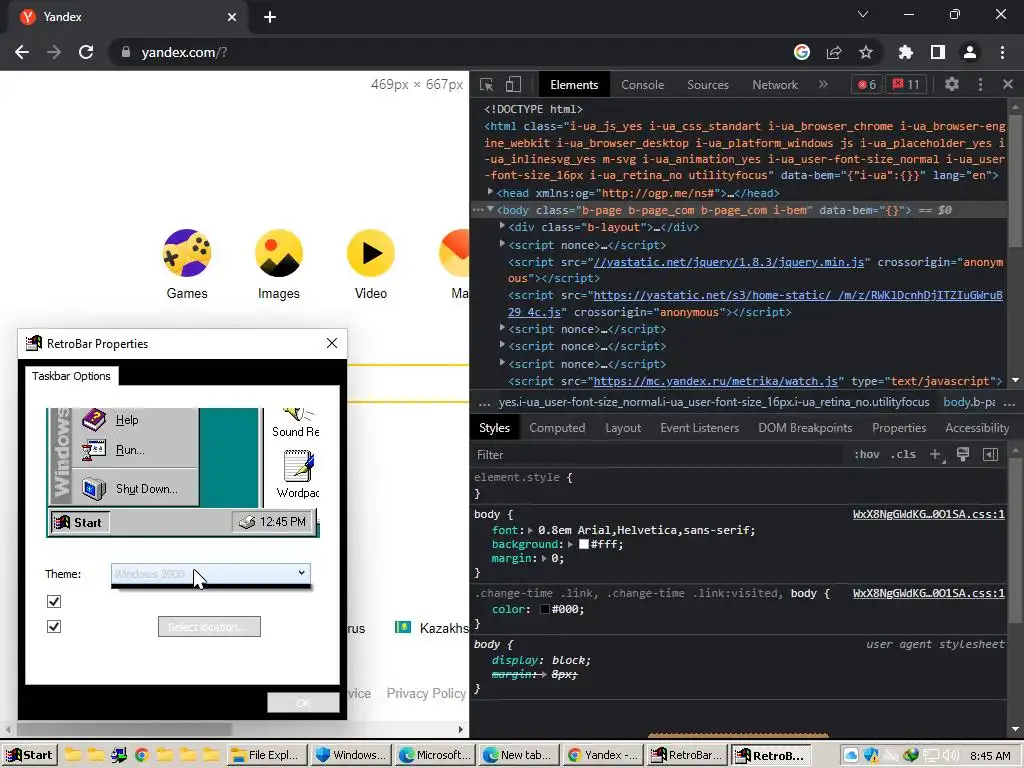Toggle the device toolbar icon in DevTools
Image resolution: width=1024 pixels, height=768 pixels.
[513, 85]
